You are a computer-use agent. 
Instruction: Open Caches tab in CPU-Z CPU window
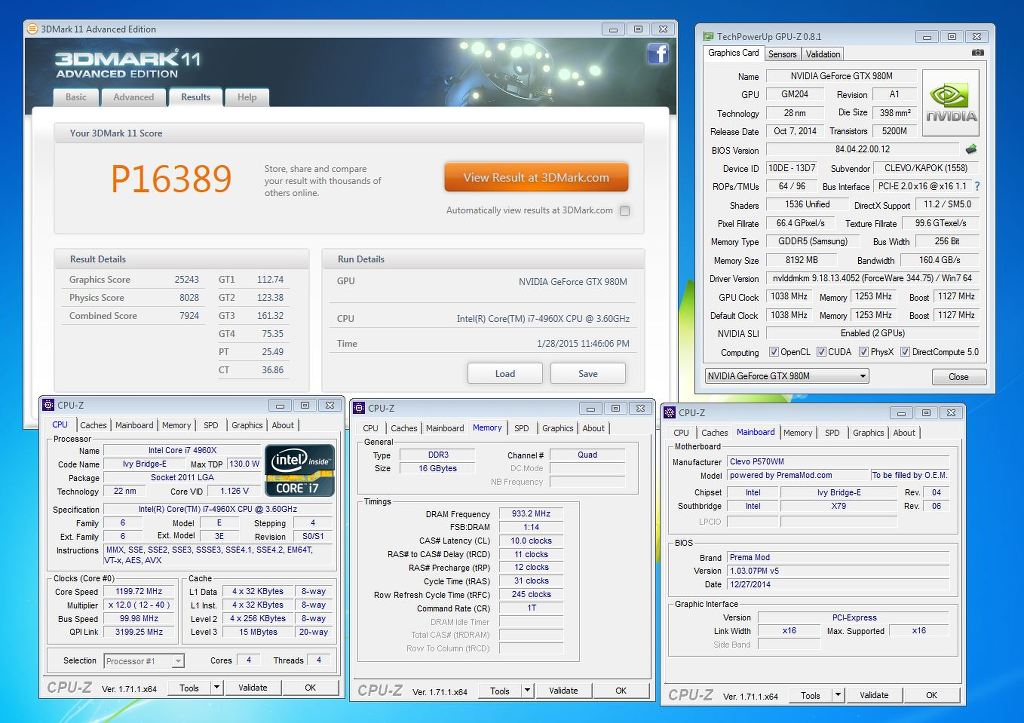click(93, 425)
